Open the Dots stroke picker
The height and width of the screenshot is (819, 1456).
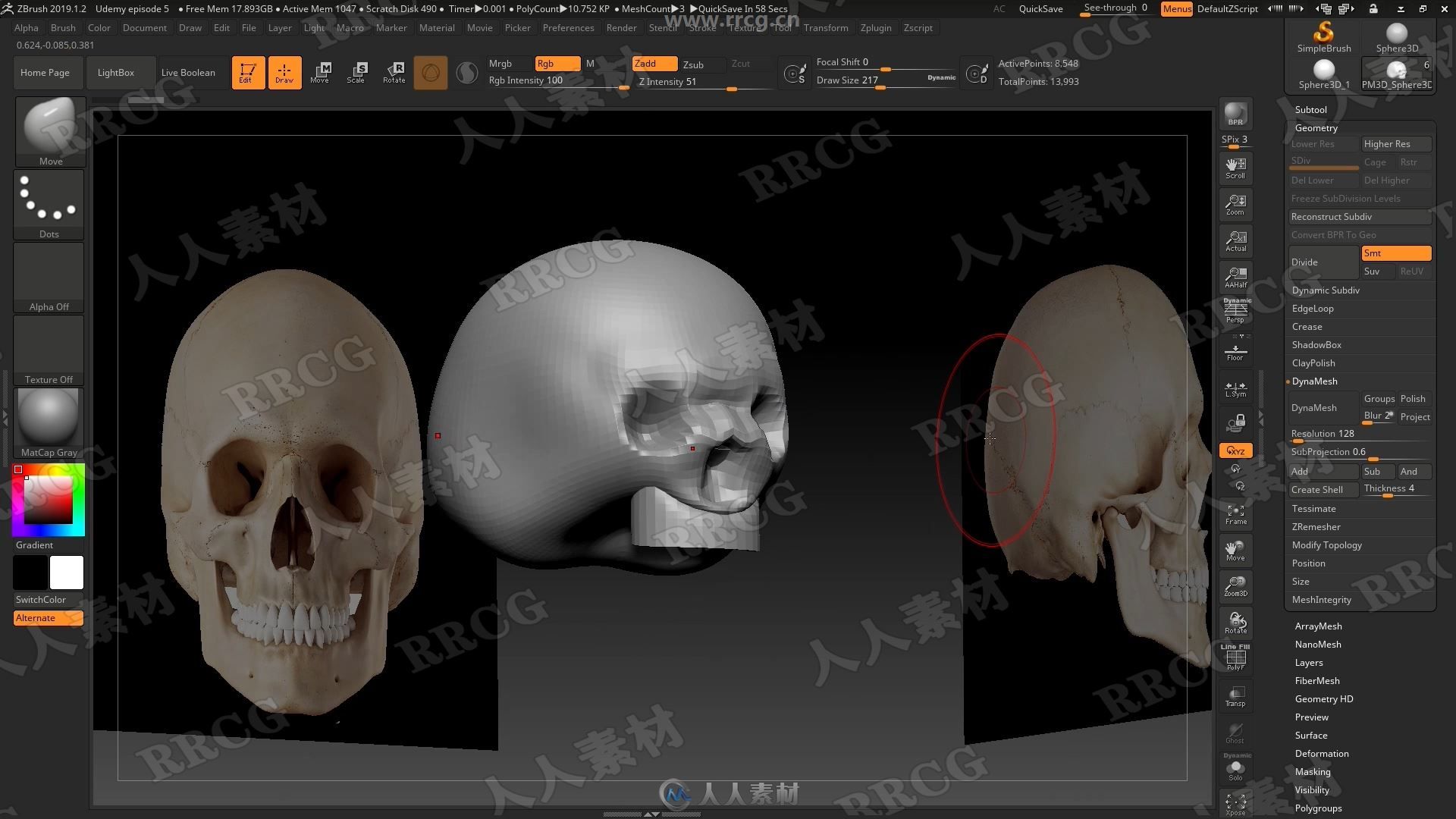point(49,205)
